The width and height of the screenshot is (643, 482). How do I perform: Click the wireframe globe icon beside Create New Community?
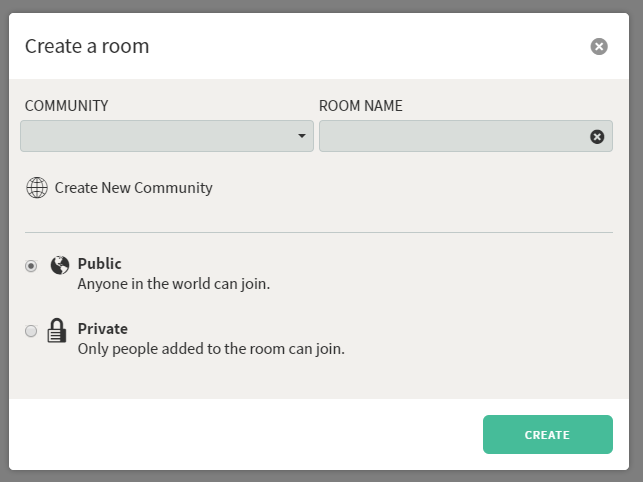pos(37,188)
